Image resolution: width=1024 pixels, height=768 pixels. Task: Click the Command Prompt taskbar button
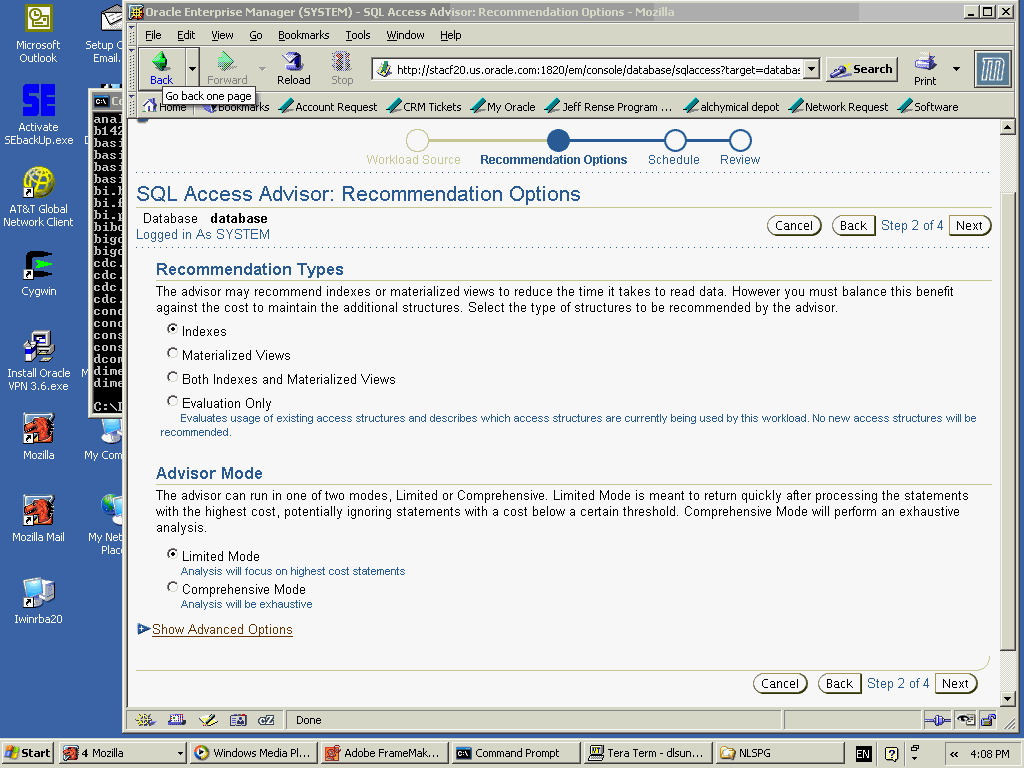click(x=515, y=753)
